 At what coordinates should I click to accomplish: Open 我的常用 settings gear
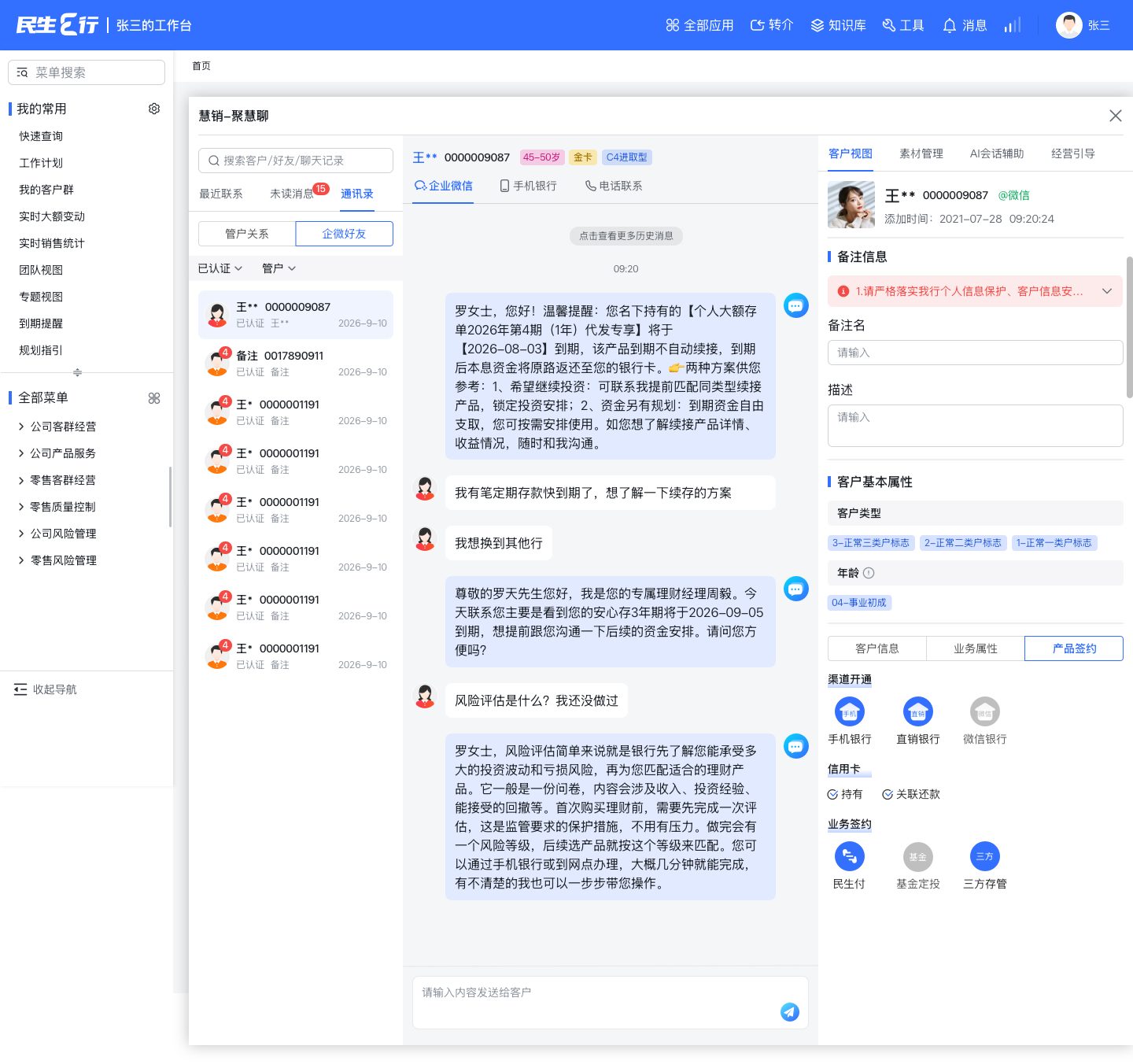[x=154, y=109]
